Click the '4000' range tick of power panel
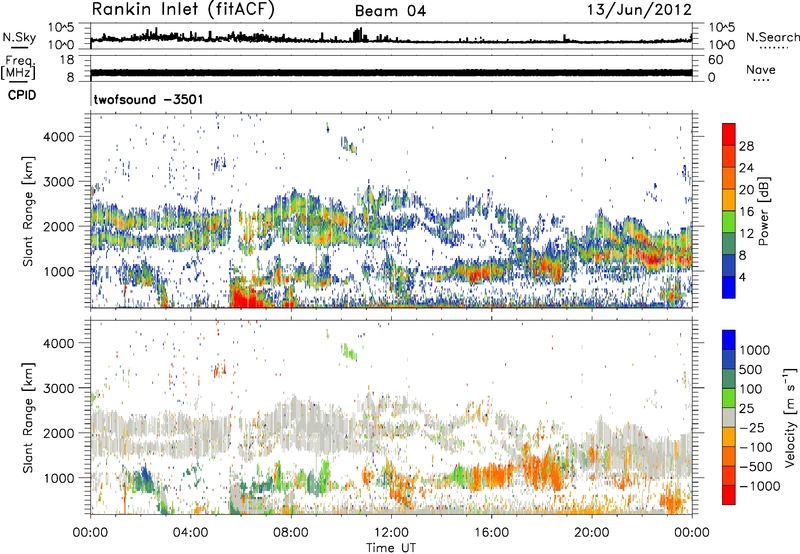800x554 pixels. [x=59, y=137]
